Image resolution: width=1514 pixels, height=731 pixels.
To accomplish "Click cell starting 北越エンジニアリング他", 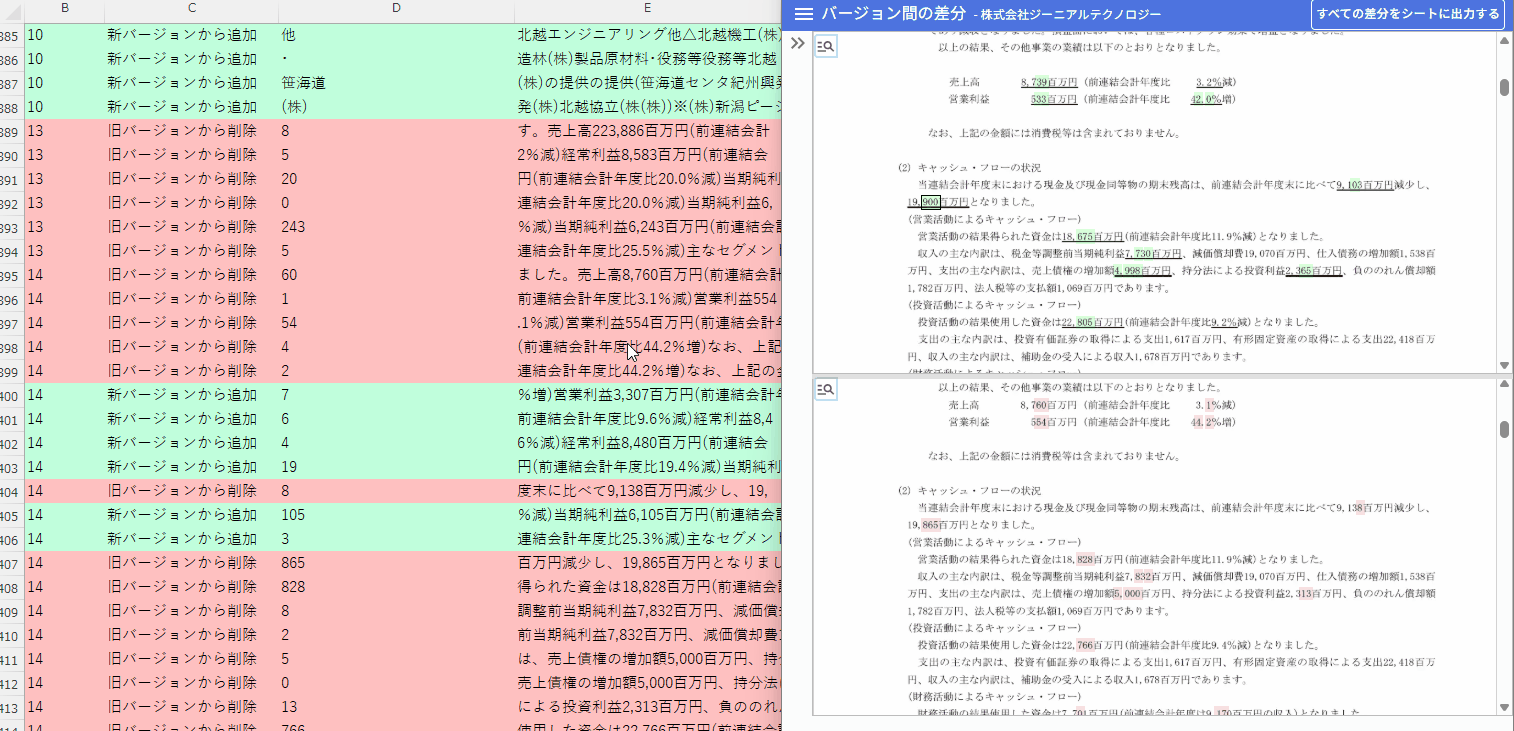I will [647, 35].
